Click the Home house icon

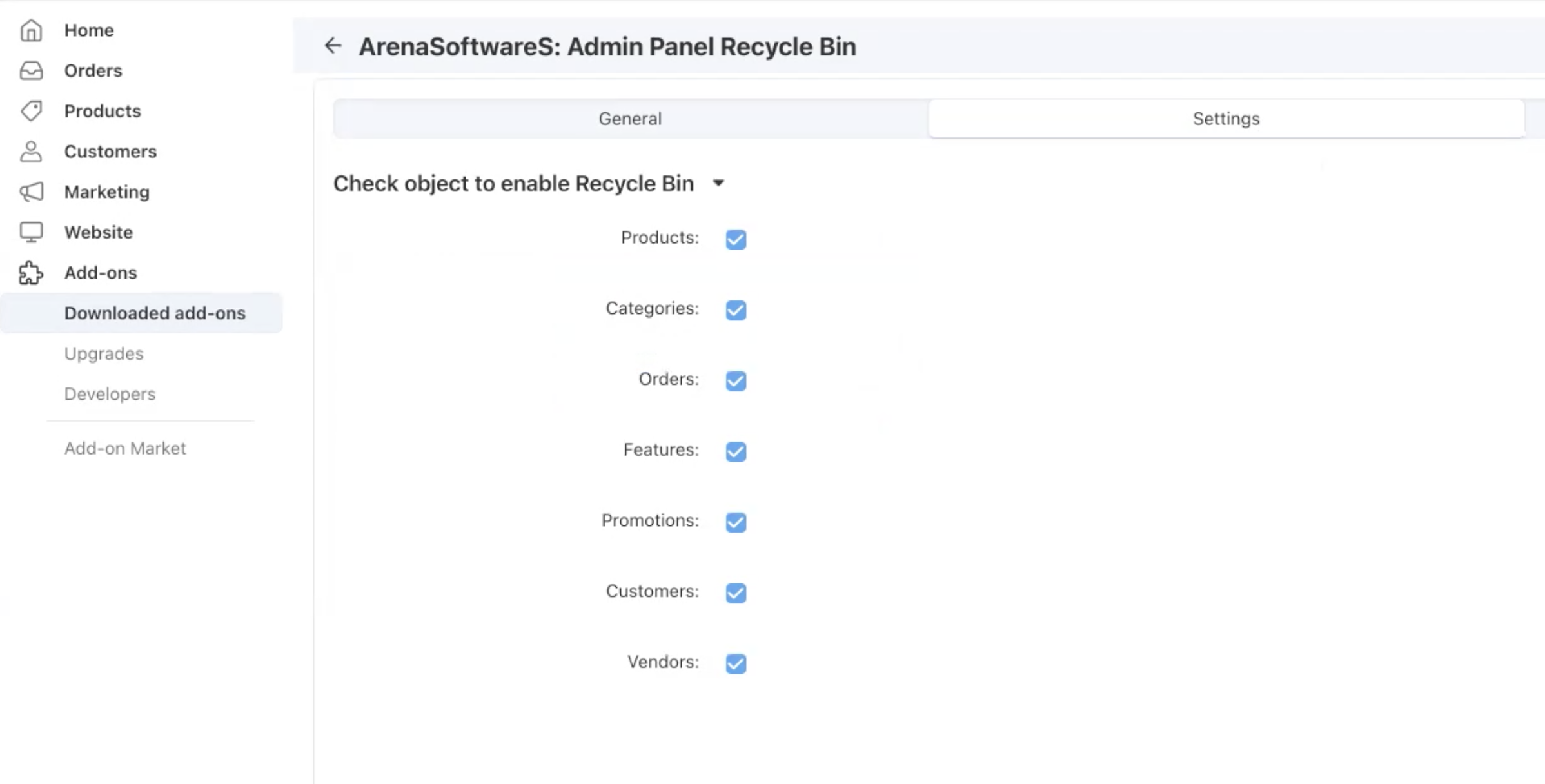pyautogui.click(x=31, y=30)
